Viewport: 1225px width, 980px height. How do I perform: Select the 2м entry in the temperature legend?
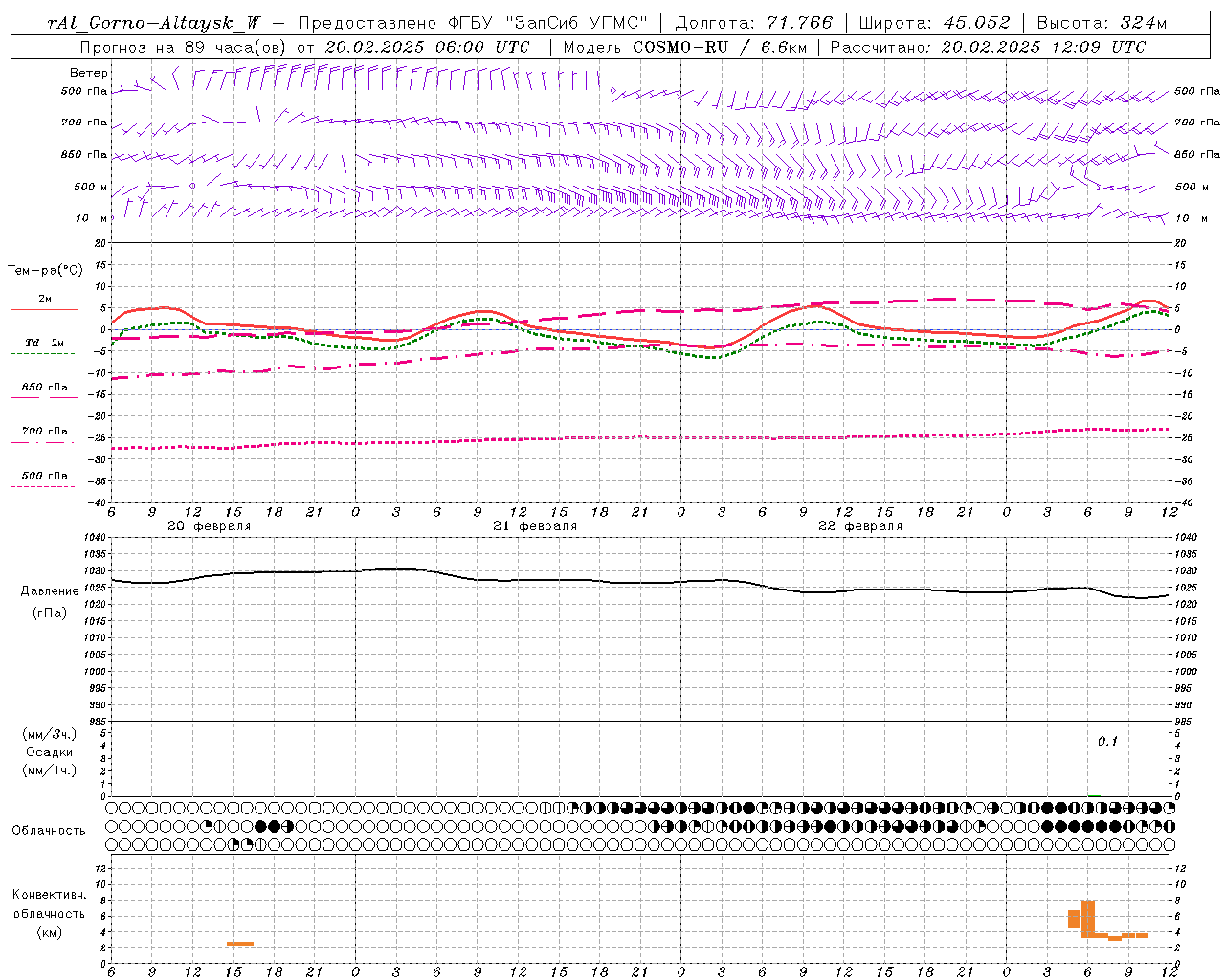point(45,299)
